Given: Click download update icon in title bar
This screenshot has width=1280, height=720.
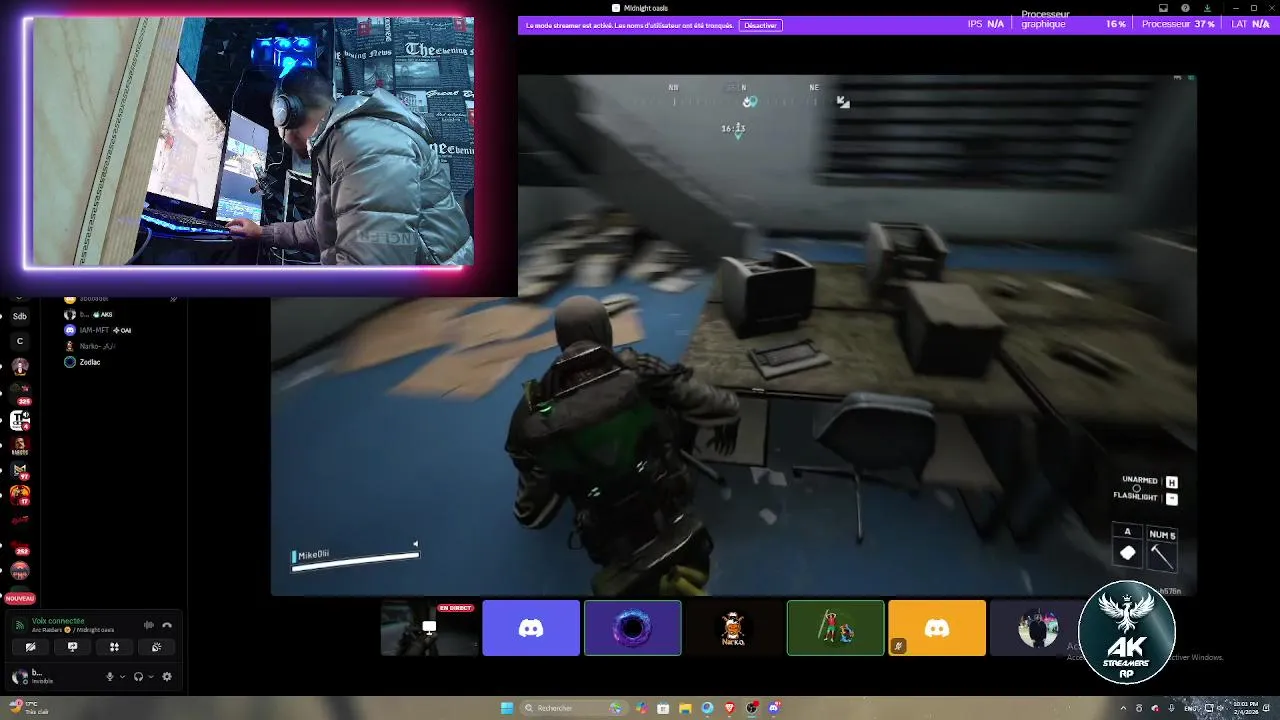Looking at the screenshot, I should pyautogui.click(x=1207, y=8).
